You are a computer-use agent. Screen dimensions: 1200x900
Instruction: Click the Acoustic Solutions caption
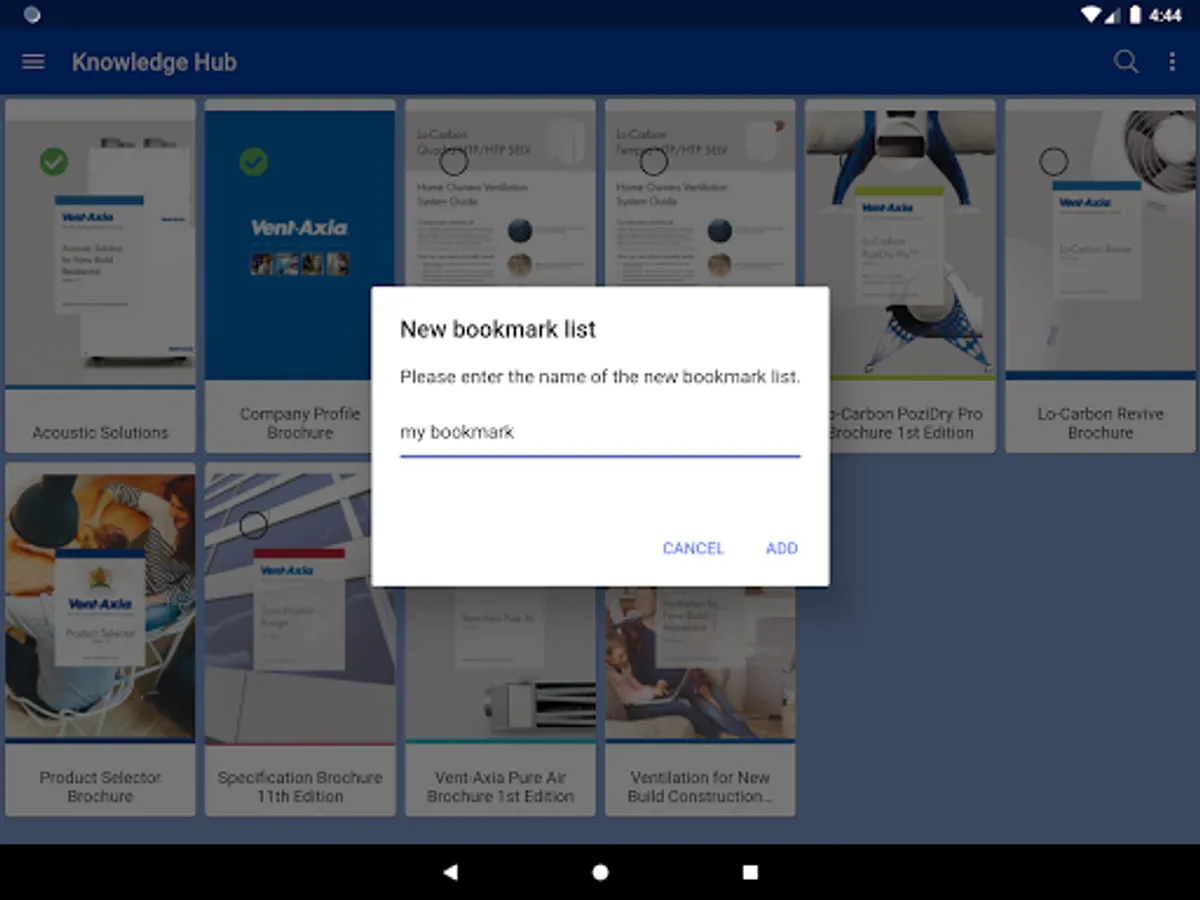[100, 433]
